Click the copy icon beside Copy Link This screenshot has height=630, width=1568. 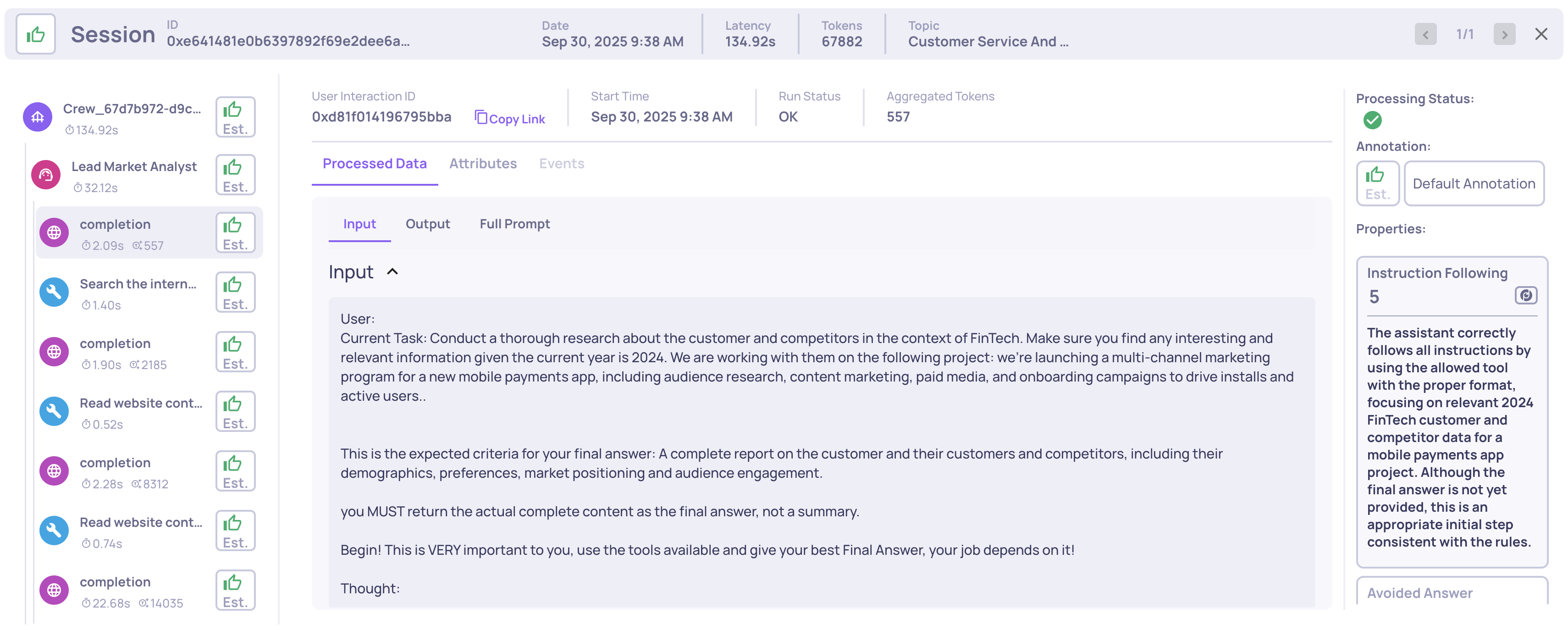click(x=481, y=117)
